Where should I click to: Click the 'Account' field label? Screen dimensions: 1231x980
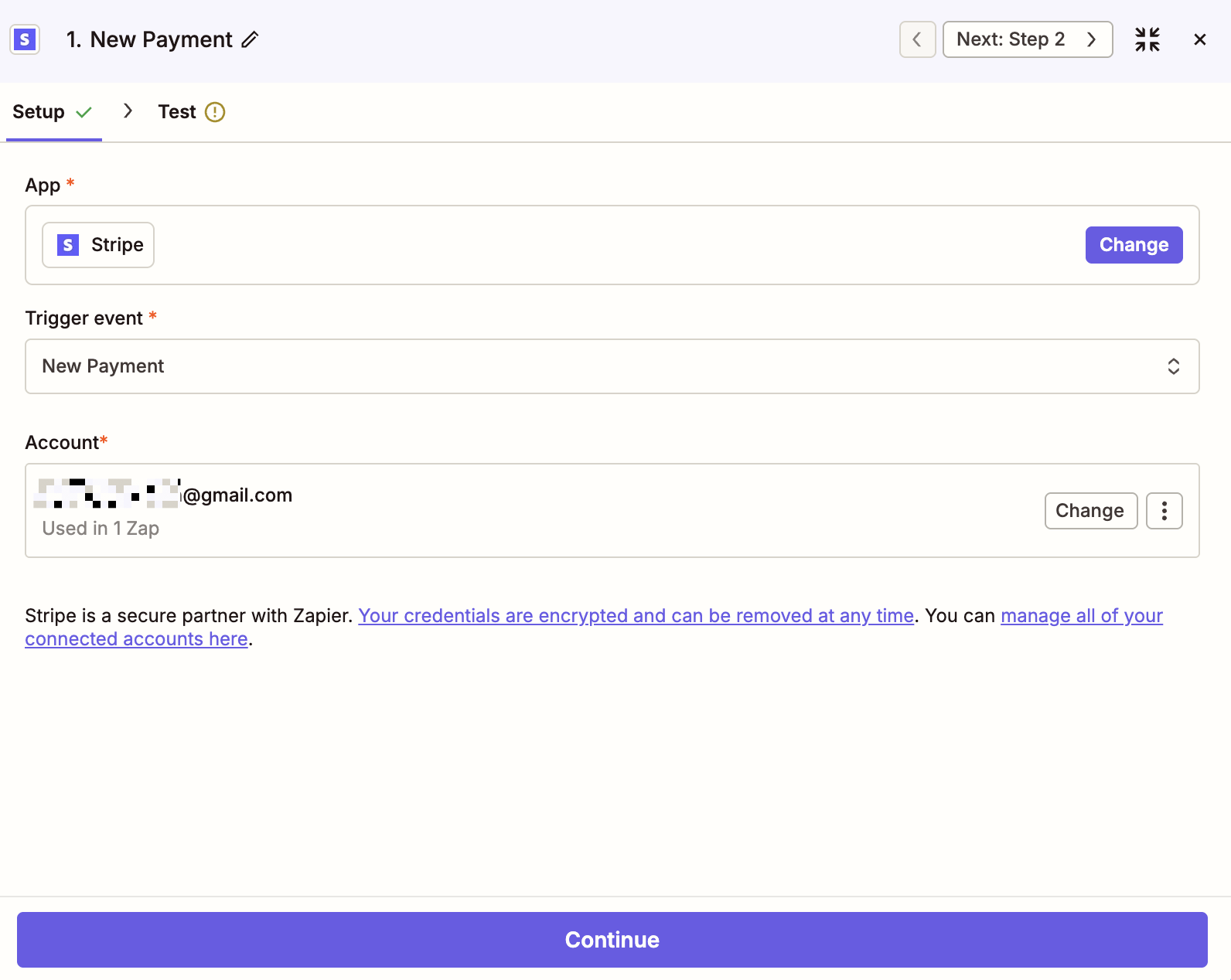pos(62,443)
